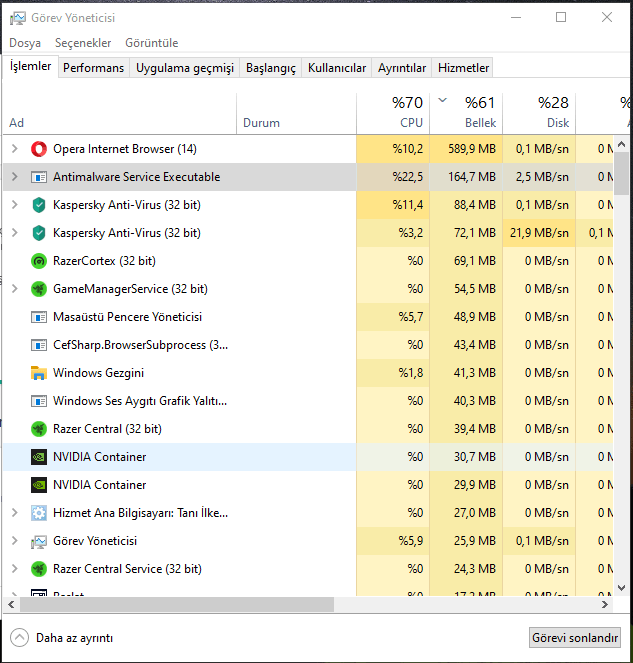Image resolution: width=633 pixels, height=663 pixels.
Task: Select the Razer Central (32 bit) name
Action: click(x=107, y=429)
